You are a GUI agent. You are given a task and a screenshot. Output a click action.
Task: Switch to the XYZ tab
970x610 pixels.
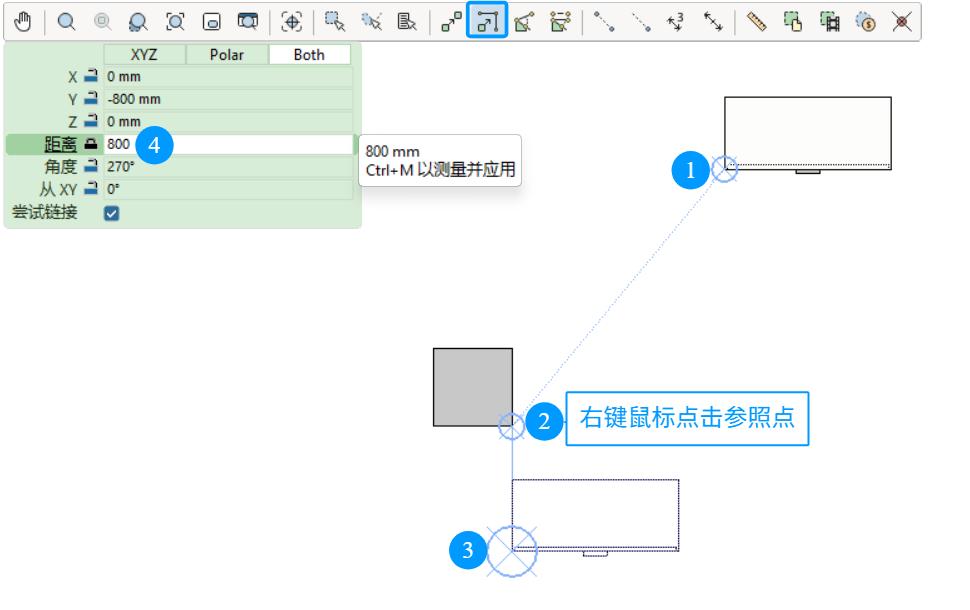[144, 54]
